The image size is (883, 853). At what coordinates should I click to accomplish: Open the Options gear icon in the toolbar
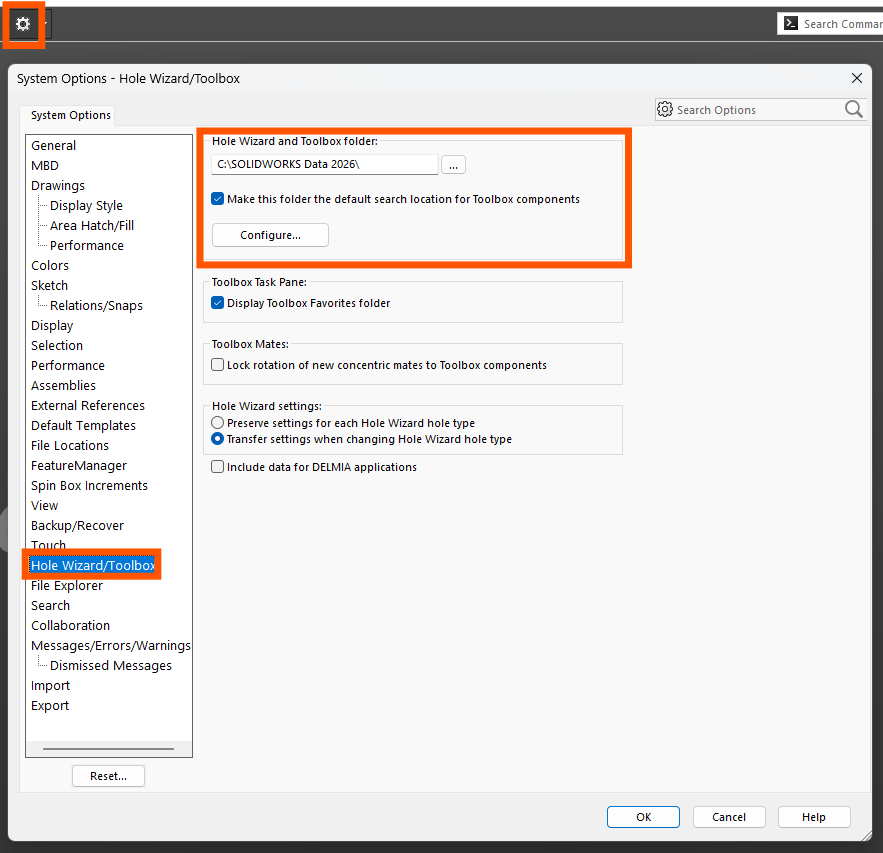click(x=23, y=22)
